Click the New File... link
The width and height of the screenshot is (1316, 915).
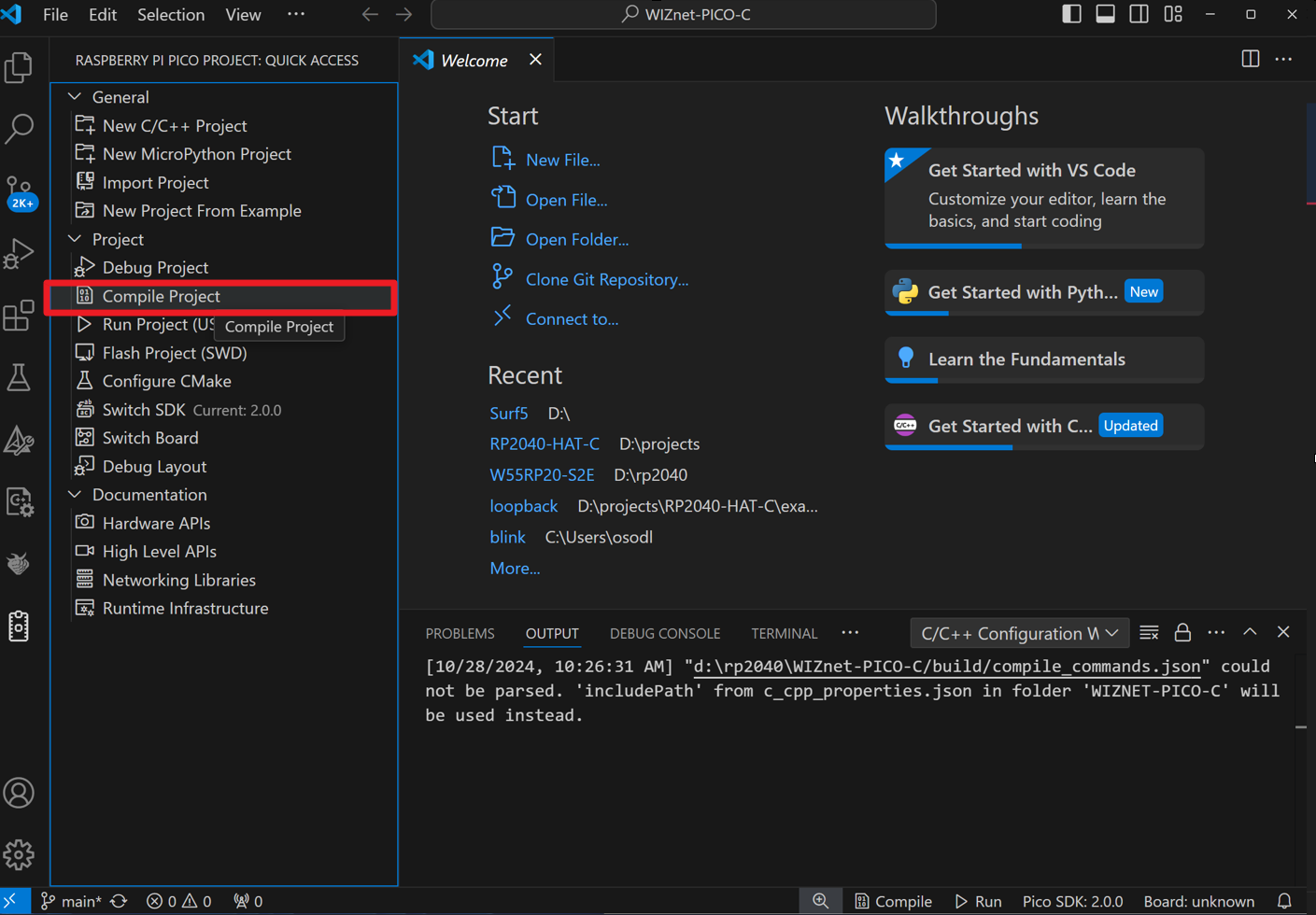(562, 160)
